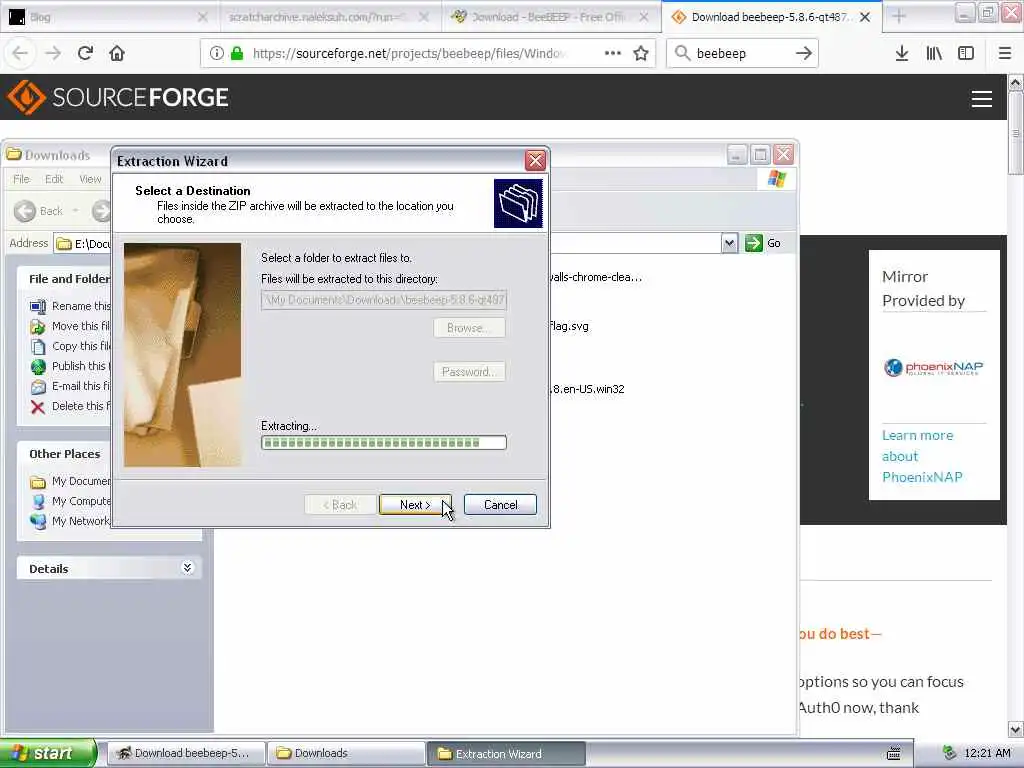This screenshot has height=768, width=1024.
Task: Cancel the Extraction Wizard
Action: click(500, 504)
